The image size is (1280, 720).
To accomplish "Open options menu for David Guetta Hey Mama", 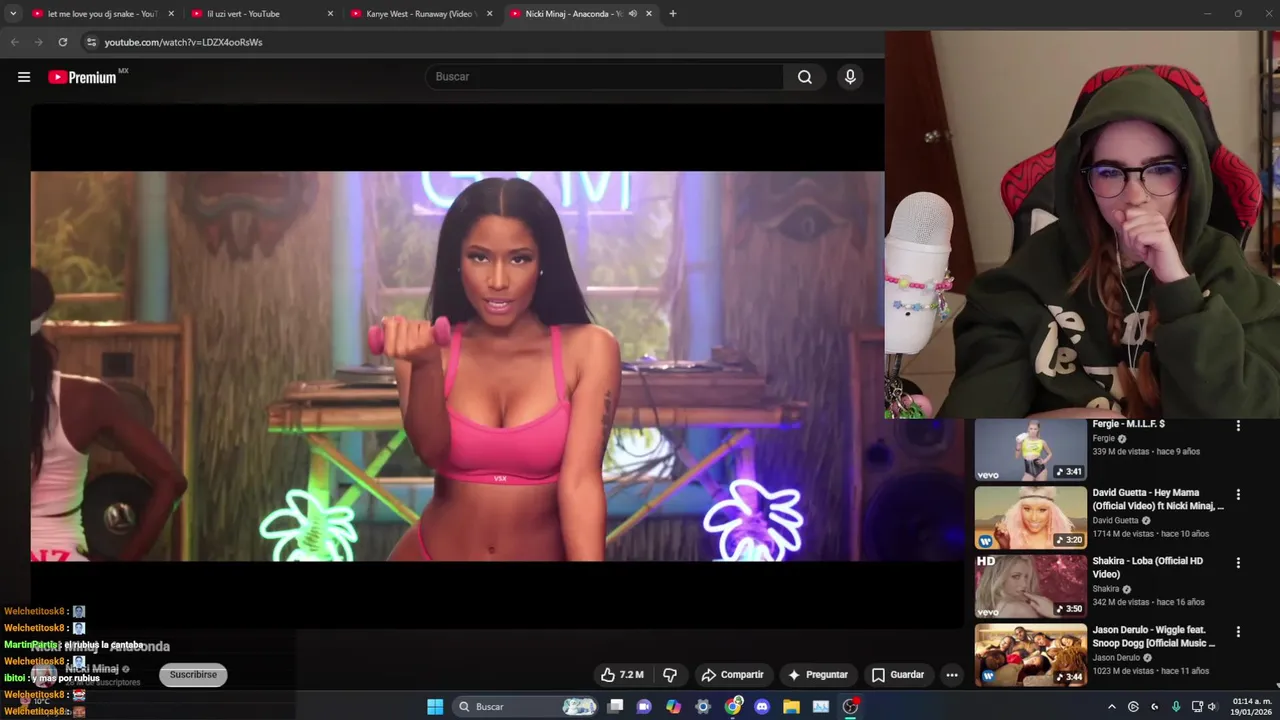I will [x=1238, y=494].
